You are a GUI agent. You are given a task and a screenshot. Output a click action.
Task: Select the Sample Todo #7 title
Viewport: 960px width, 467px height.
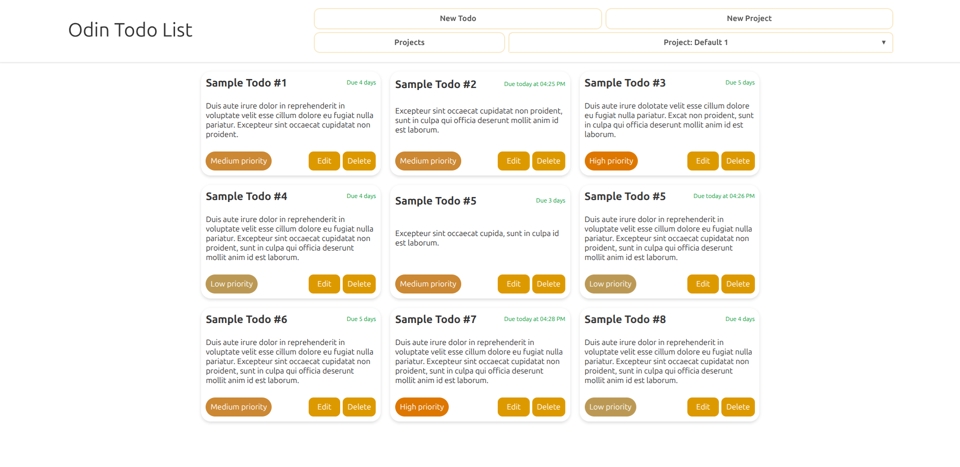(x=435, y=320)
